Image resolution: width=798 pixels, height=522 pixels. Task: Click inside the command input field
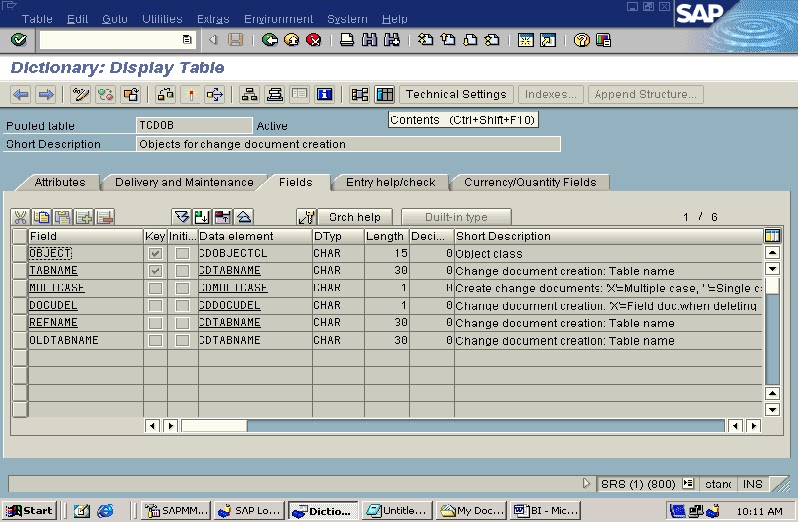coord(110,40)
